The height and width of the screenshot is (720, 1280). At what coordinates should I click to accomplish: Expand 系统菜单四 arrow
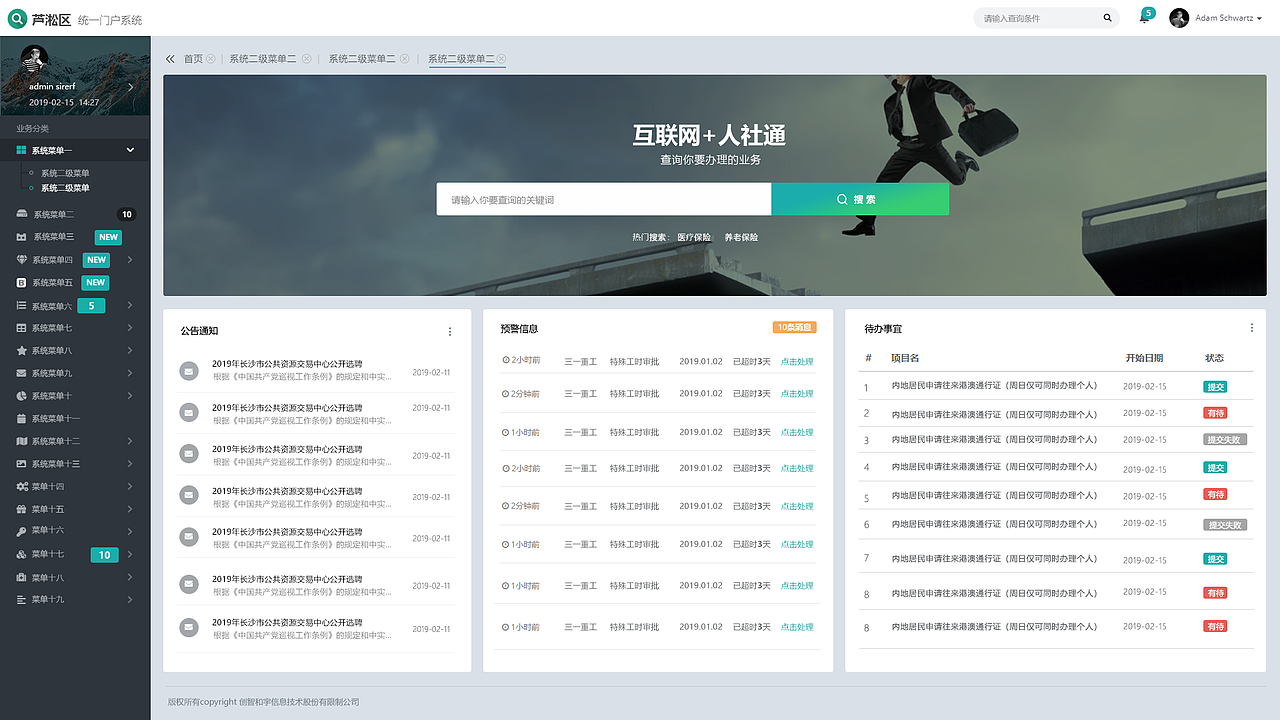pyautogui.click(x=130, y=260)
